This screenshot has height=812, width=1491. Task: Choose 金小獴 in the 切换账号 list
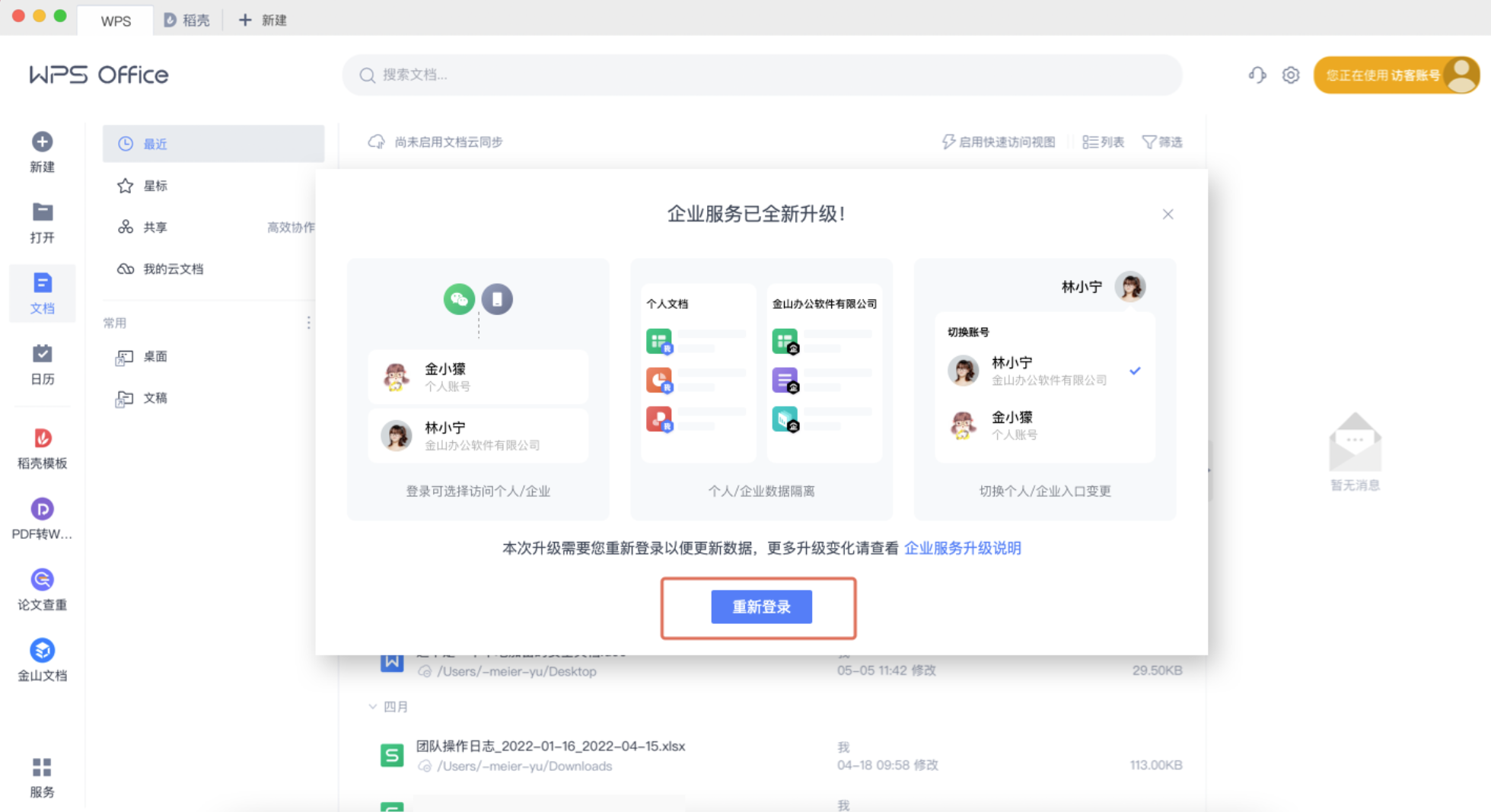[x=1044, y=425]
